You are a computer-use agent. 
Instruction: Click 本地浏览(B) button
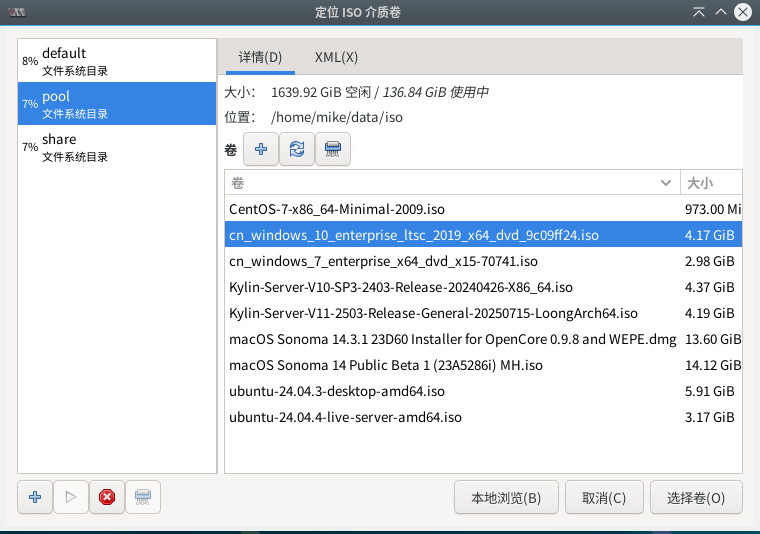[506, 498]
